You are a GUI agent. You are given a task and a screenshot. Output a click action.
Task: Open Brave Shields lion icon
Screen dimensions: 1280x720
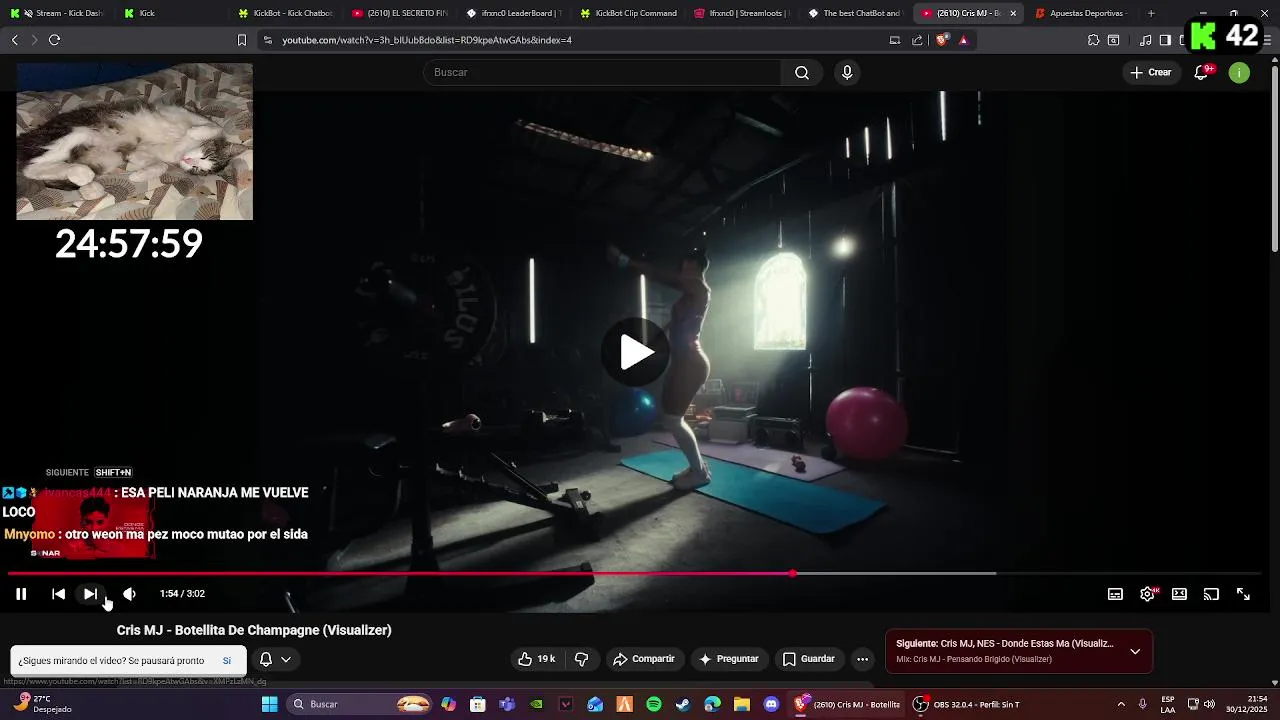click(942, 40)
